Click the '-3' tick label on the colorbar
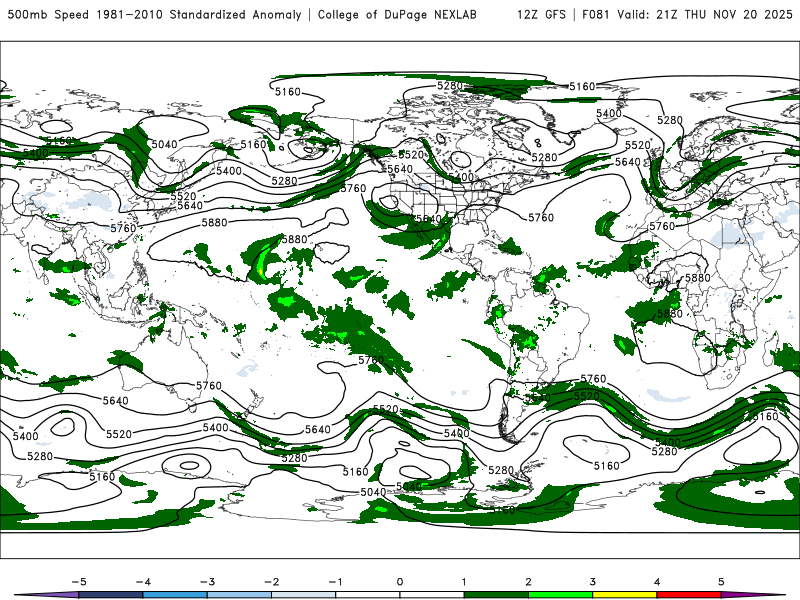The height and width of the screenshot is (600, 800). 207,582
